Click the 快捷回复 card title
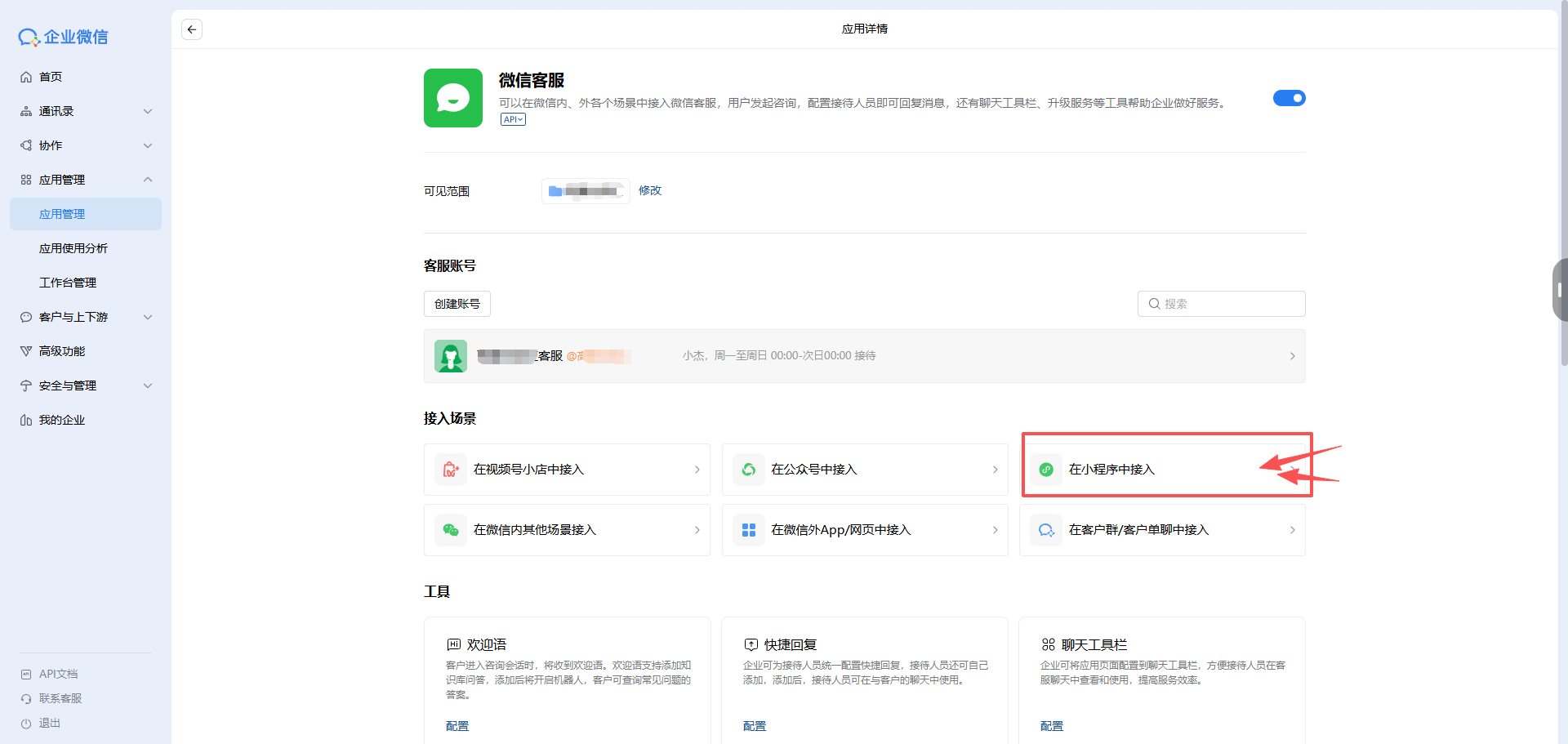 tap(791, 645)
